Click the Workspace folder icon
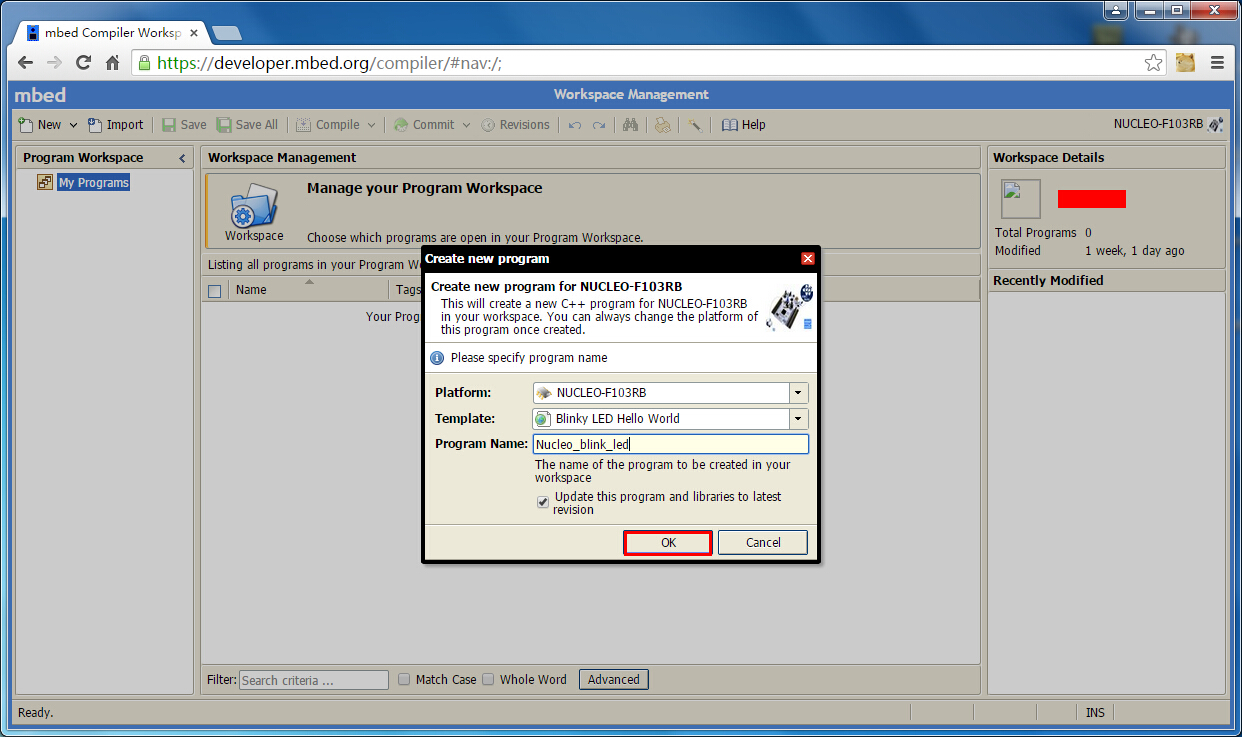The image size is (1242, 737). pyautogui.click(x=253, y=207)
